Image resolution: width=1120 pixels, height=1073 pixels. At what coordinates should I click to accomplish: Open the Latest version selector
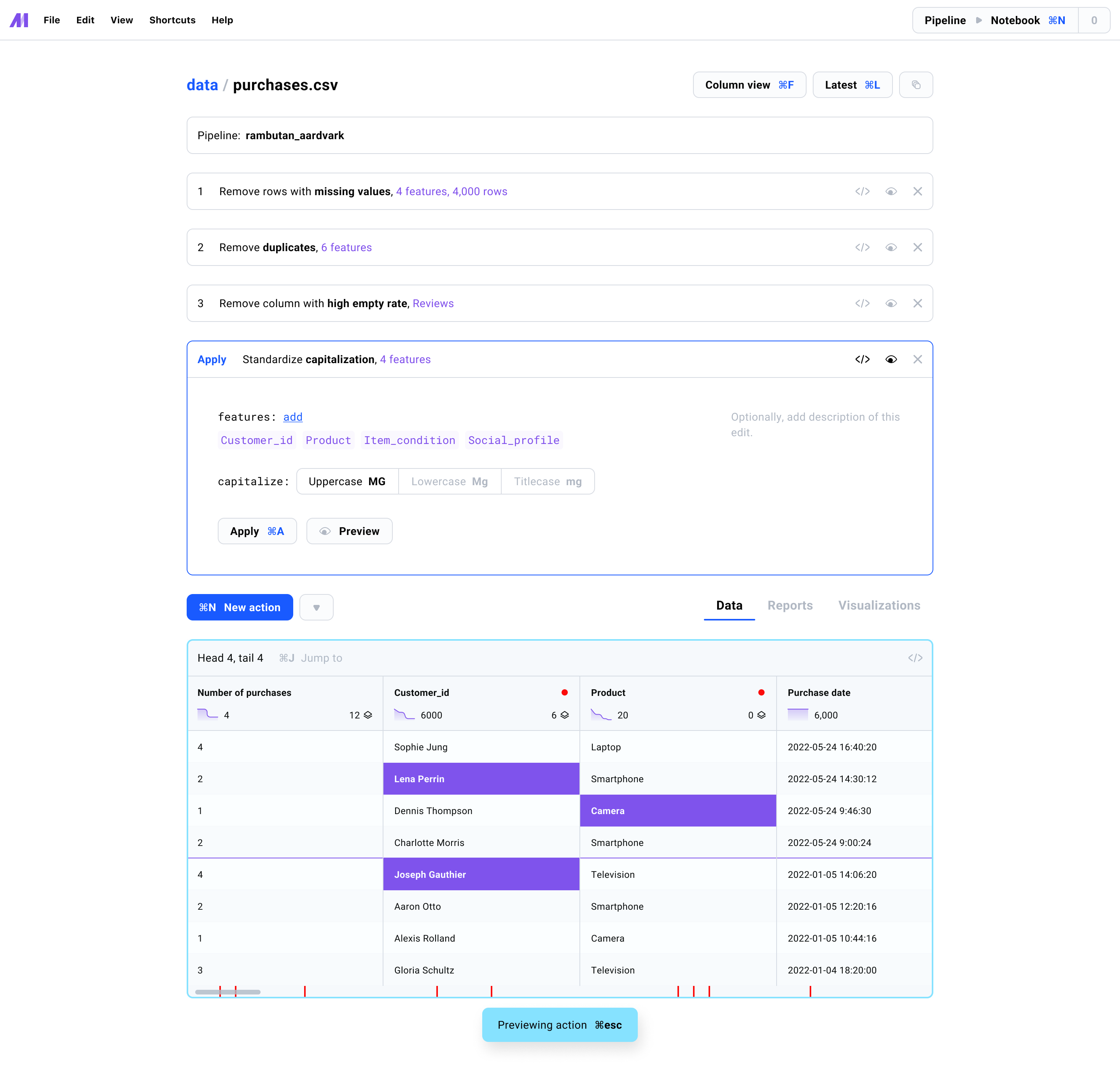point(851,85)
